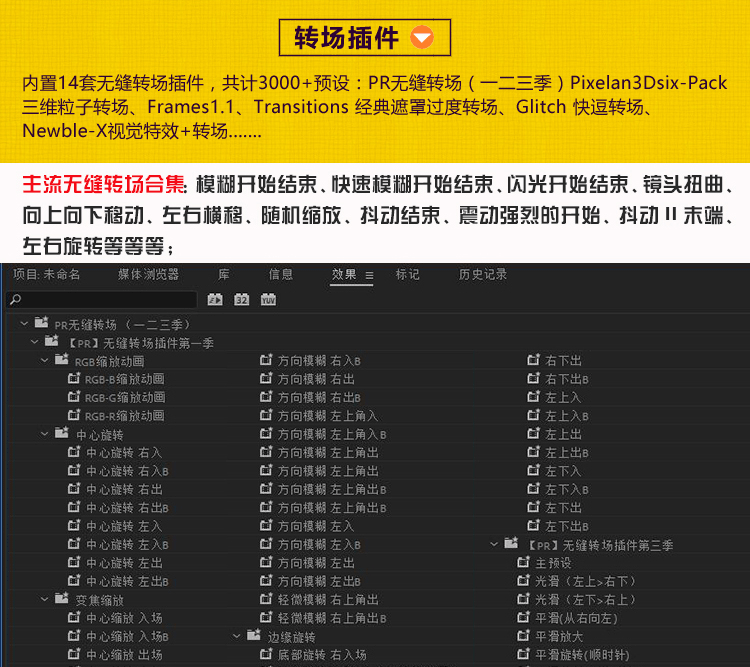Viewport: 750px width, 667px height.
Task: Collapse the 变焦缩放 folder arrow
Action: click(x=44, y=599)
